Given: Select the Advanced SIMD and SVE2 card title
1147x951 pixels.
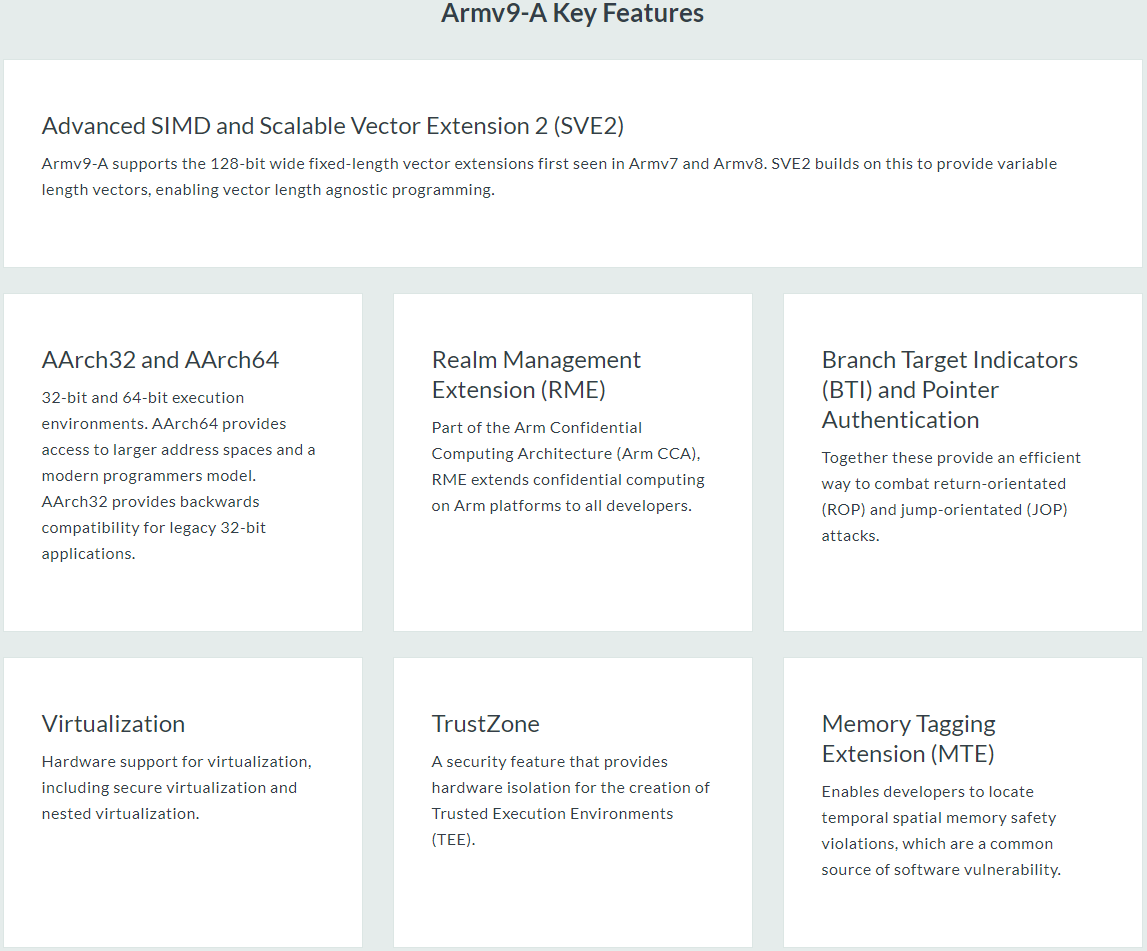Looking at the screenshot, I should [x=333, y=126].
